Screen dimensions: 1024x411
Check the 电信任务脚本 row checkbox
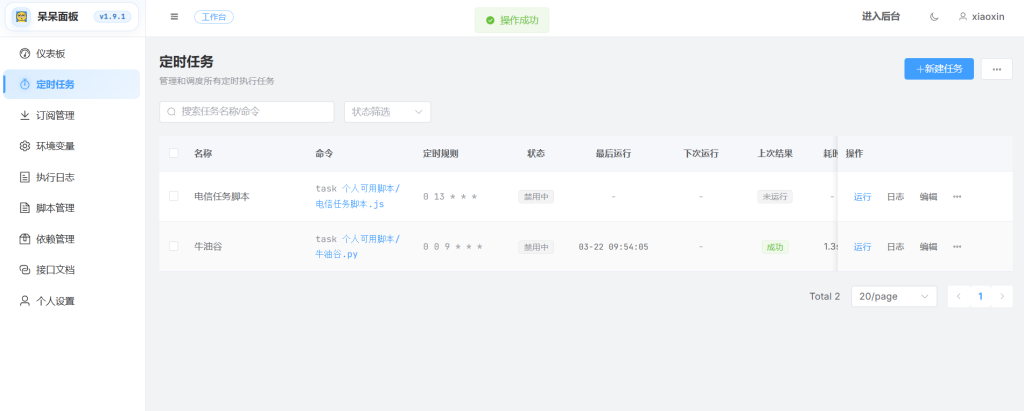click(x=174, y=196)
